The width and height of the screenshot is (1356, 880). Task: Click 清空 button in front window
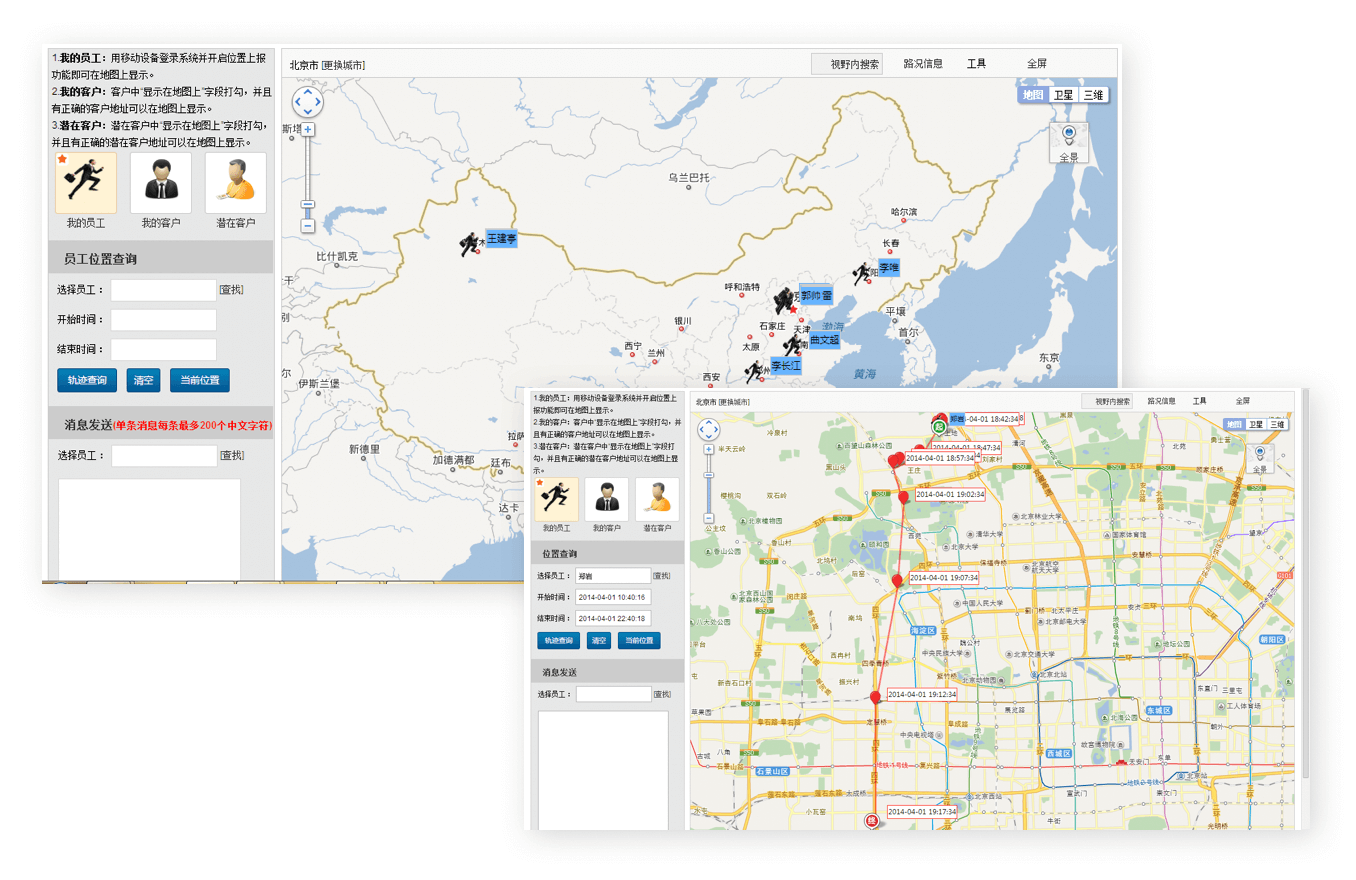tap(598, 640)
